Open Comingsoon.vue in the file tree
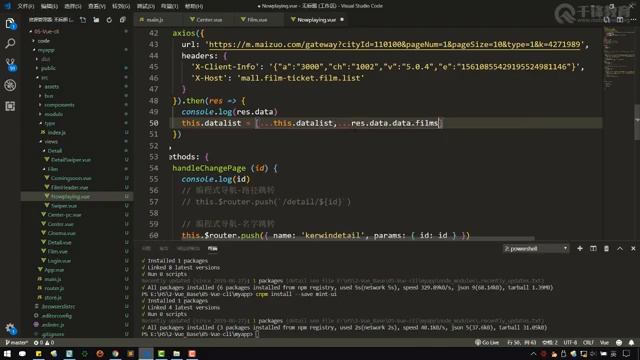The width and height of the screenshot is (640, 360). [x=71, y=178]
